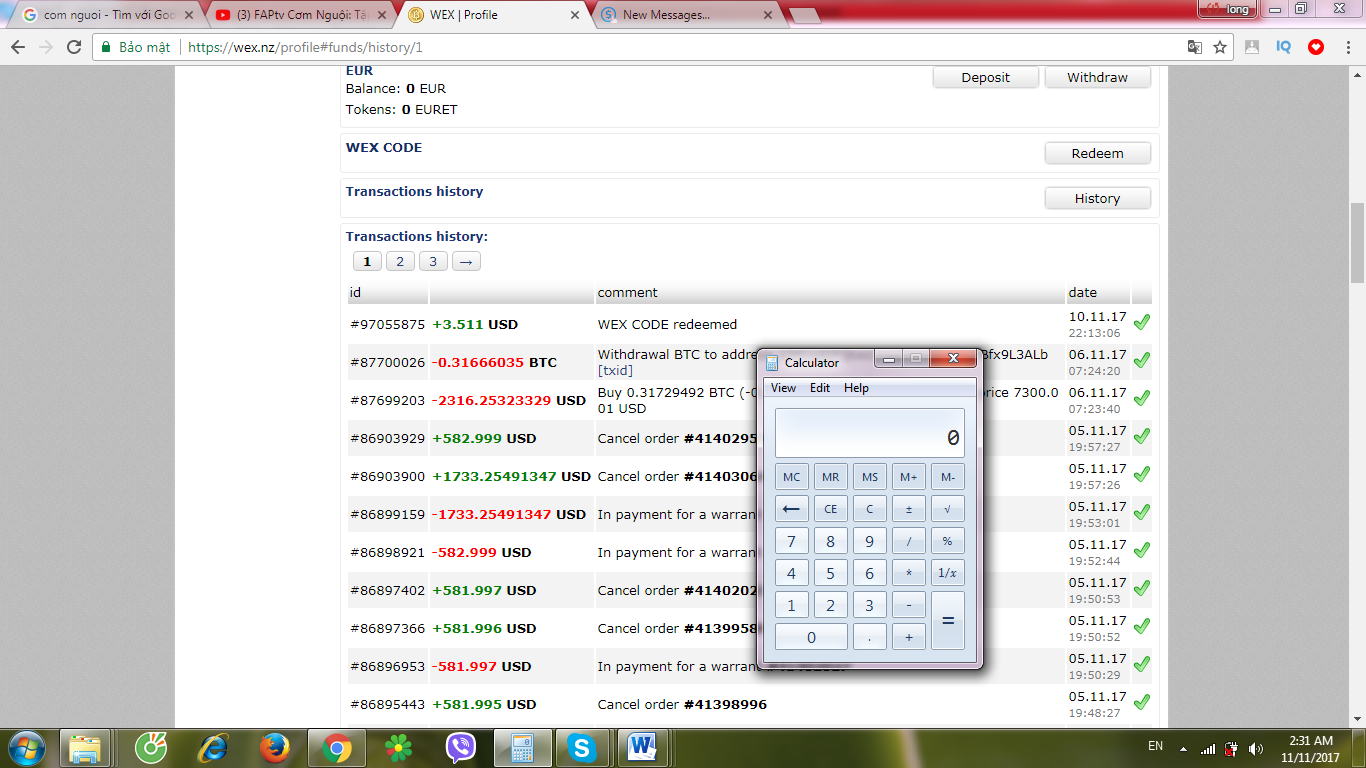
Task: Show hidden system tray icons
Action: pyautogui.click(x=1183, y=748)
